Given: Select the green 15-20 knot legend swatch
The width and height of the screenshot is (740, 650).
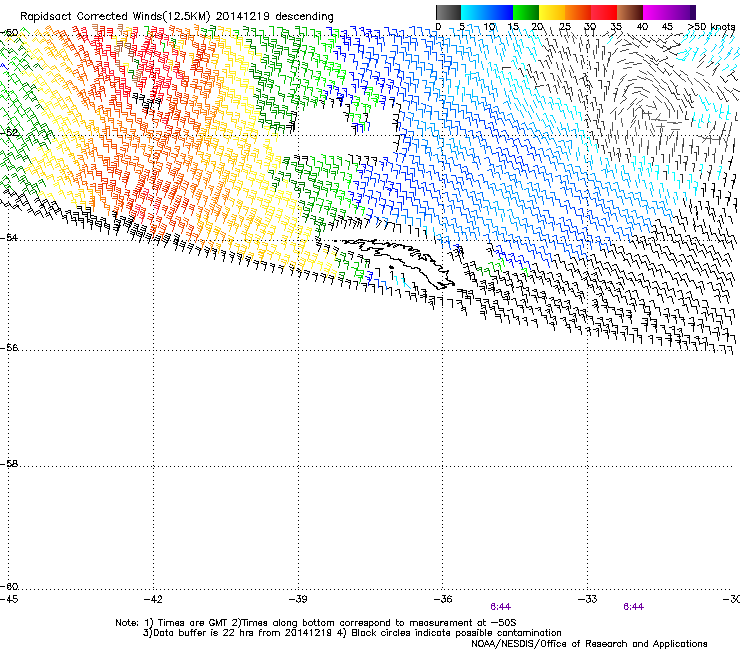Looking at the screenshot, I should point(526,12).
